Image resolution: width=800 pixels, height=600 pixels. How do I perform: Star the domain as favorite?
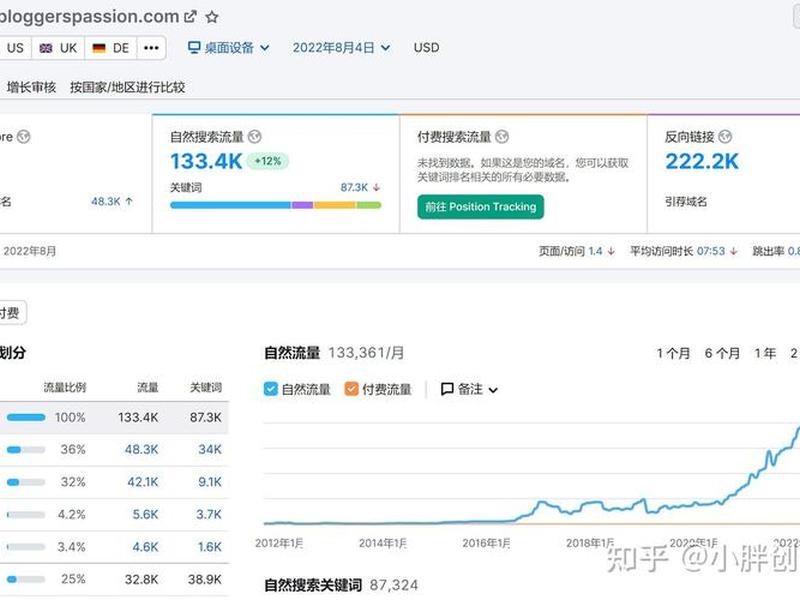(x=212, y=17)
